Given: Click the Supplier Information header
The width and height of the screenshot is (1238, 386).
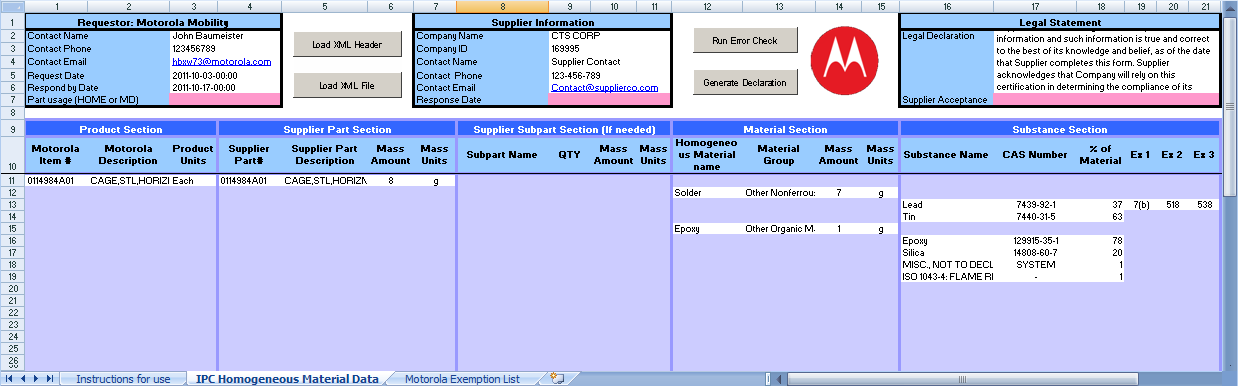Looking at the screenshot, I should [543, 21].
